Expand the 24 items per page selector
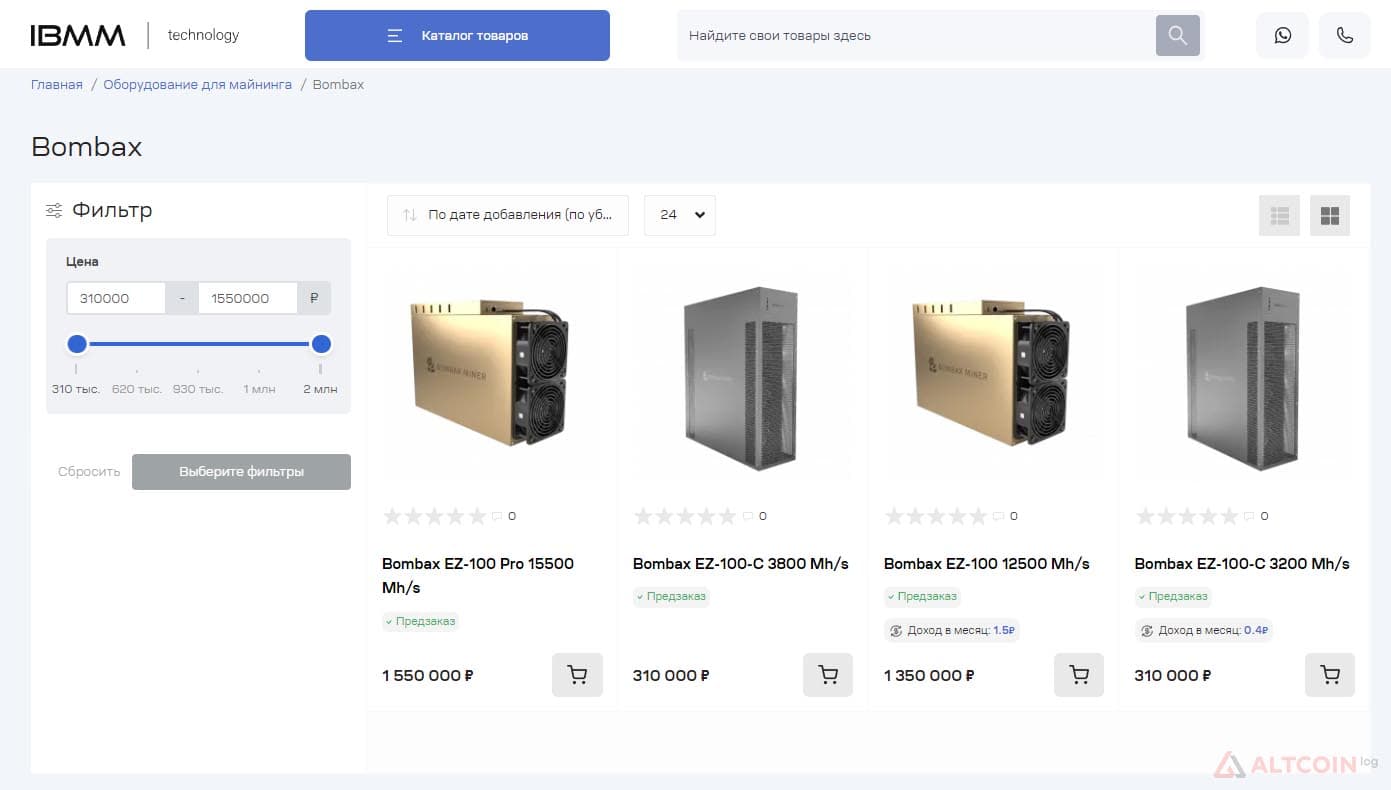The image size is (1391, 790). click(x=680, y=215)
